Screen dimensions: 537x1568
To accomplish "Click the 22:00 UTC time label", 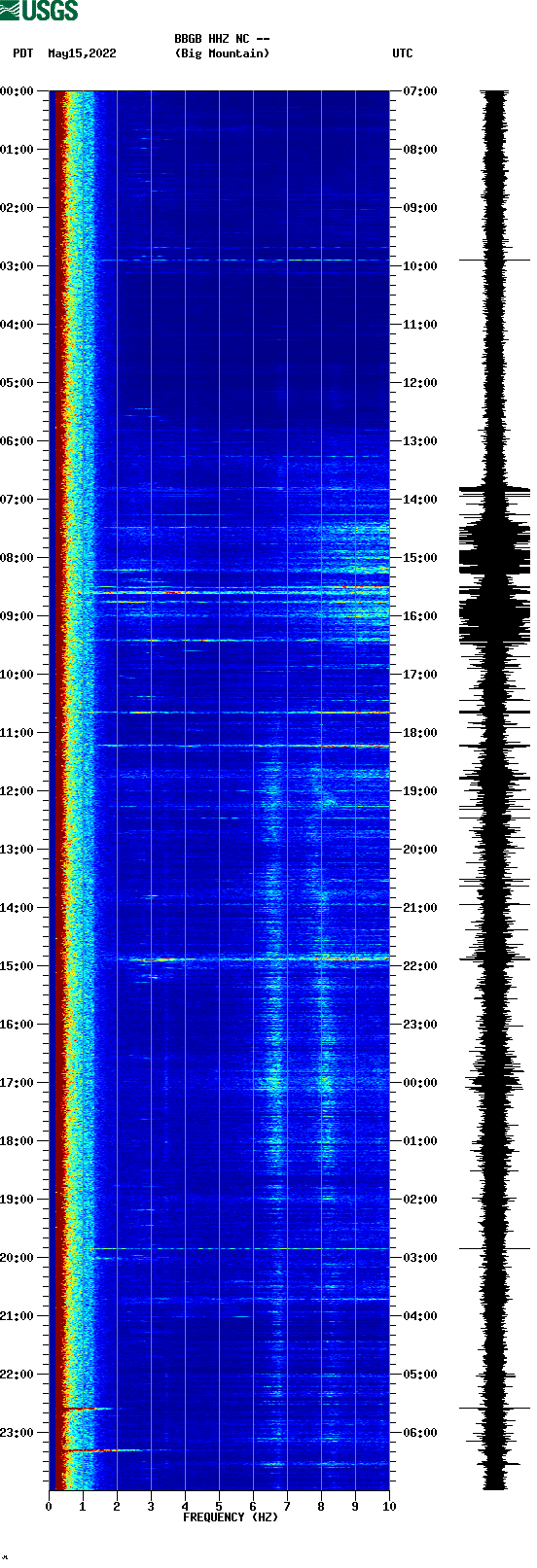I will point(420,966).
